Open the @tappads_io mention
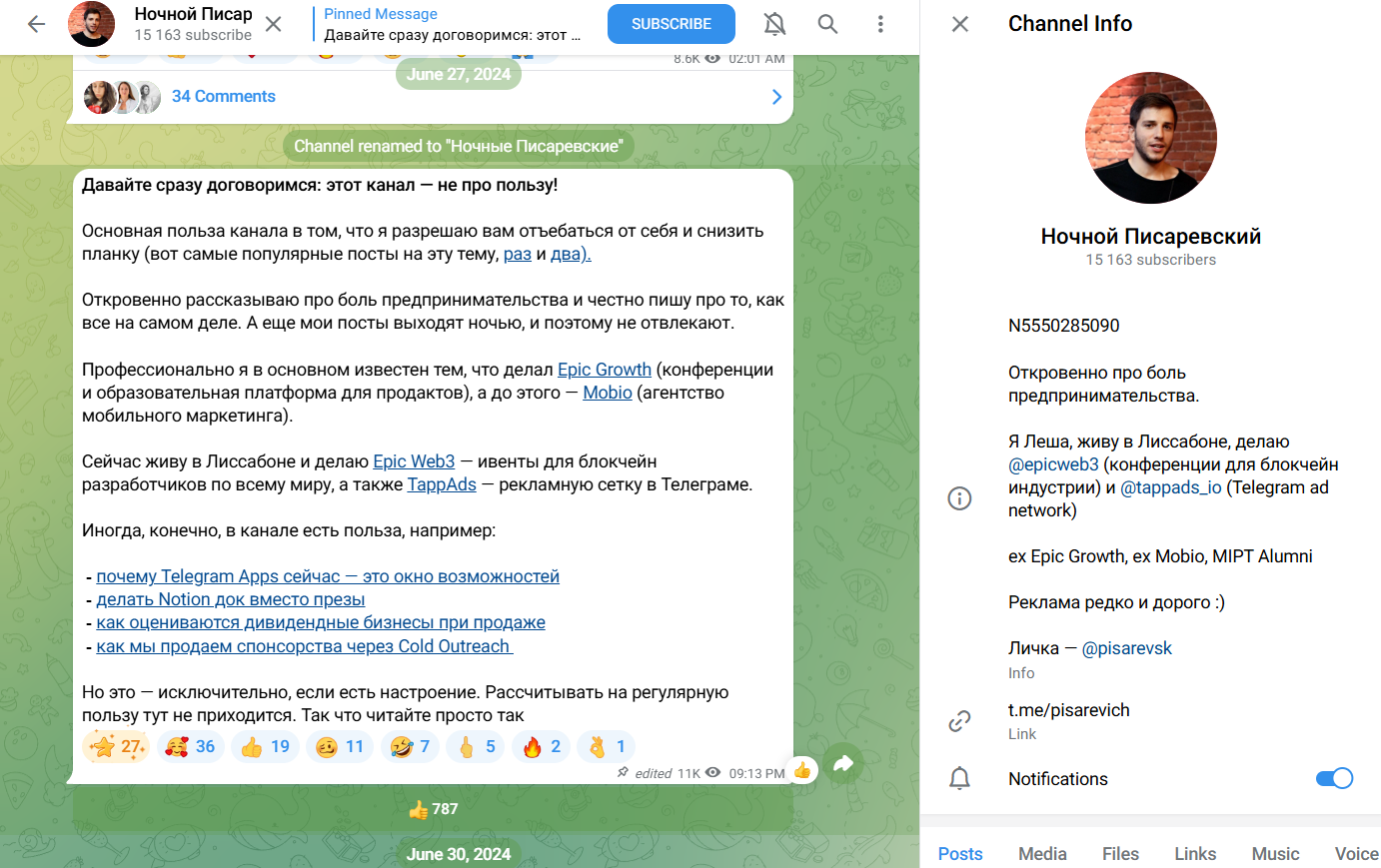Screen dimensions: 1381x868 pyautogui.click(x=1171, y=487)
